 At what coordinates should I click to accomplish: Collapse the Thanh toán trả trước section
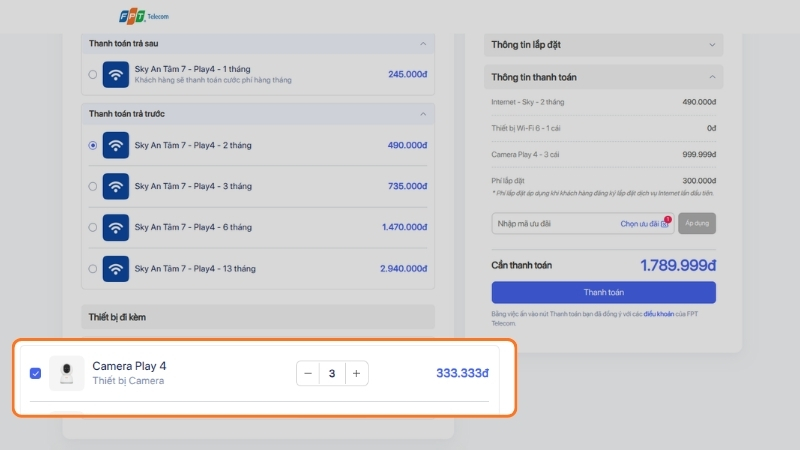(423, 114)
